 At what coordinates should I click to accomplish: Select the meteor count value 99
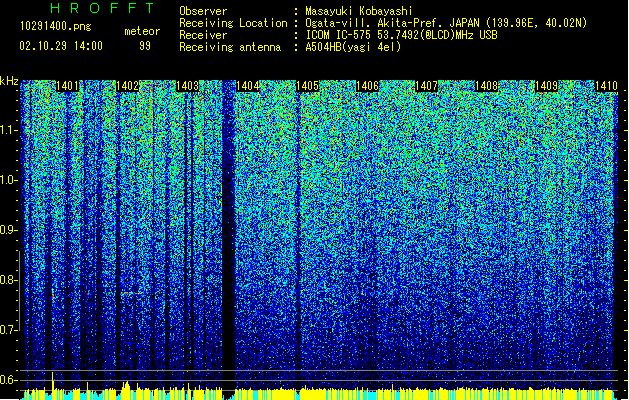pos(145,46)
